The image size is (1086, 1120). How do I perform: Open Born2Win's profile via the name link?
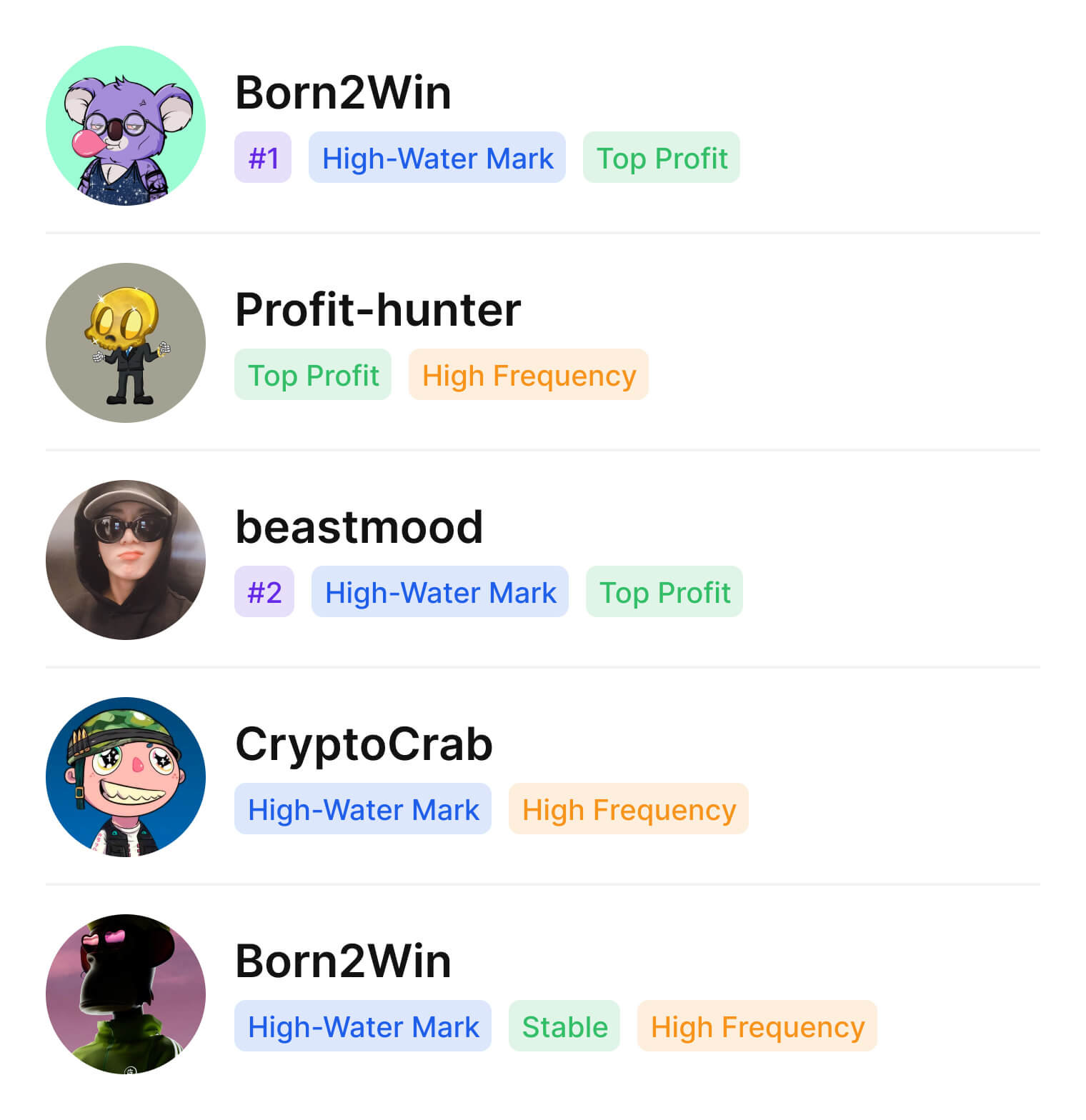[343, 91]
